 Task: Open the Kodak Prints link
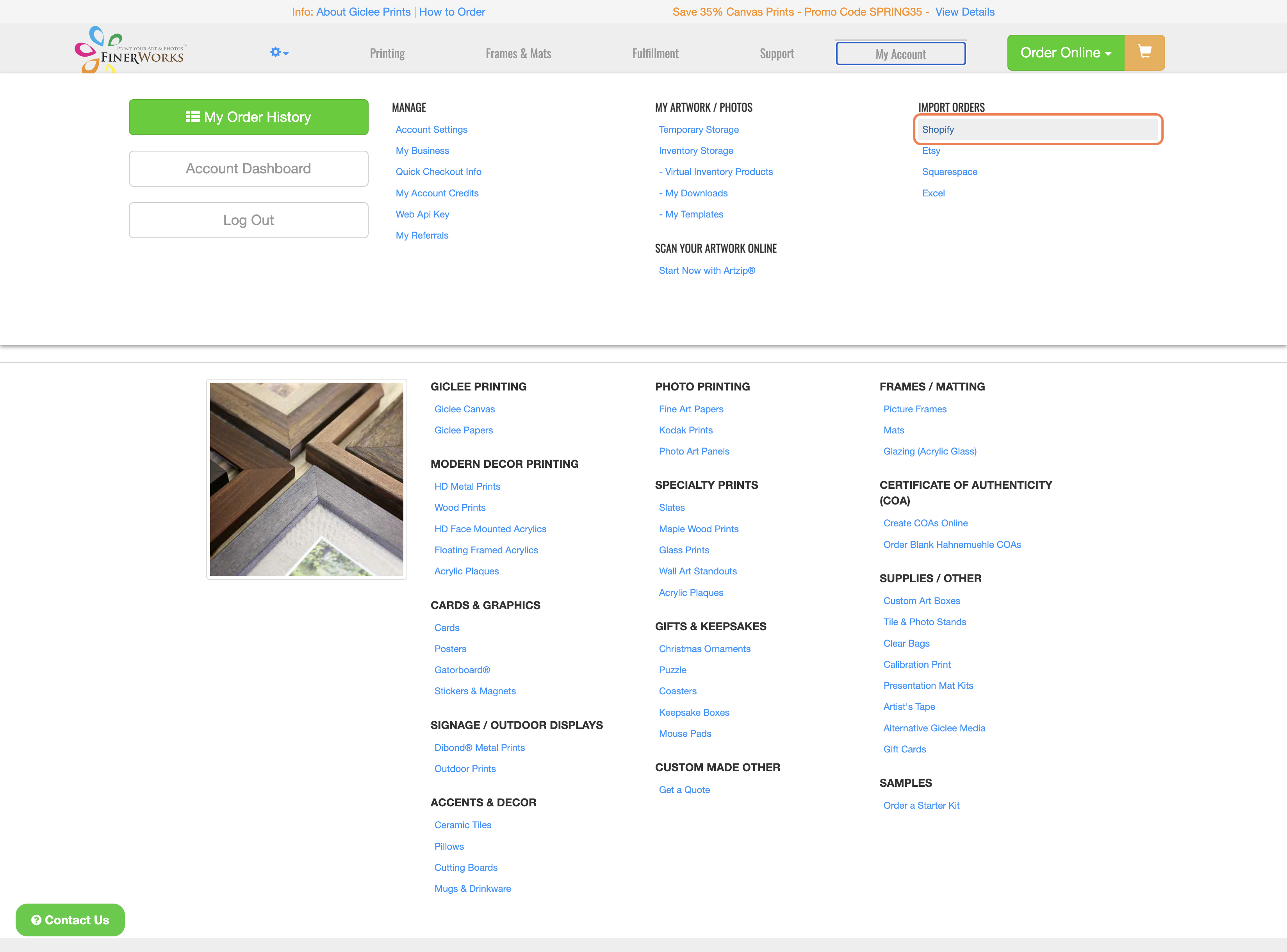[x=686, y=430]
